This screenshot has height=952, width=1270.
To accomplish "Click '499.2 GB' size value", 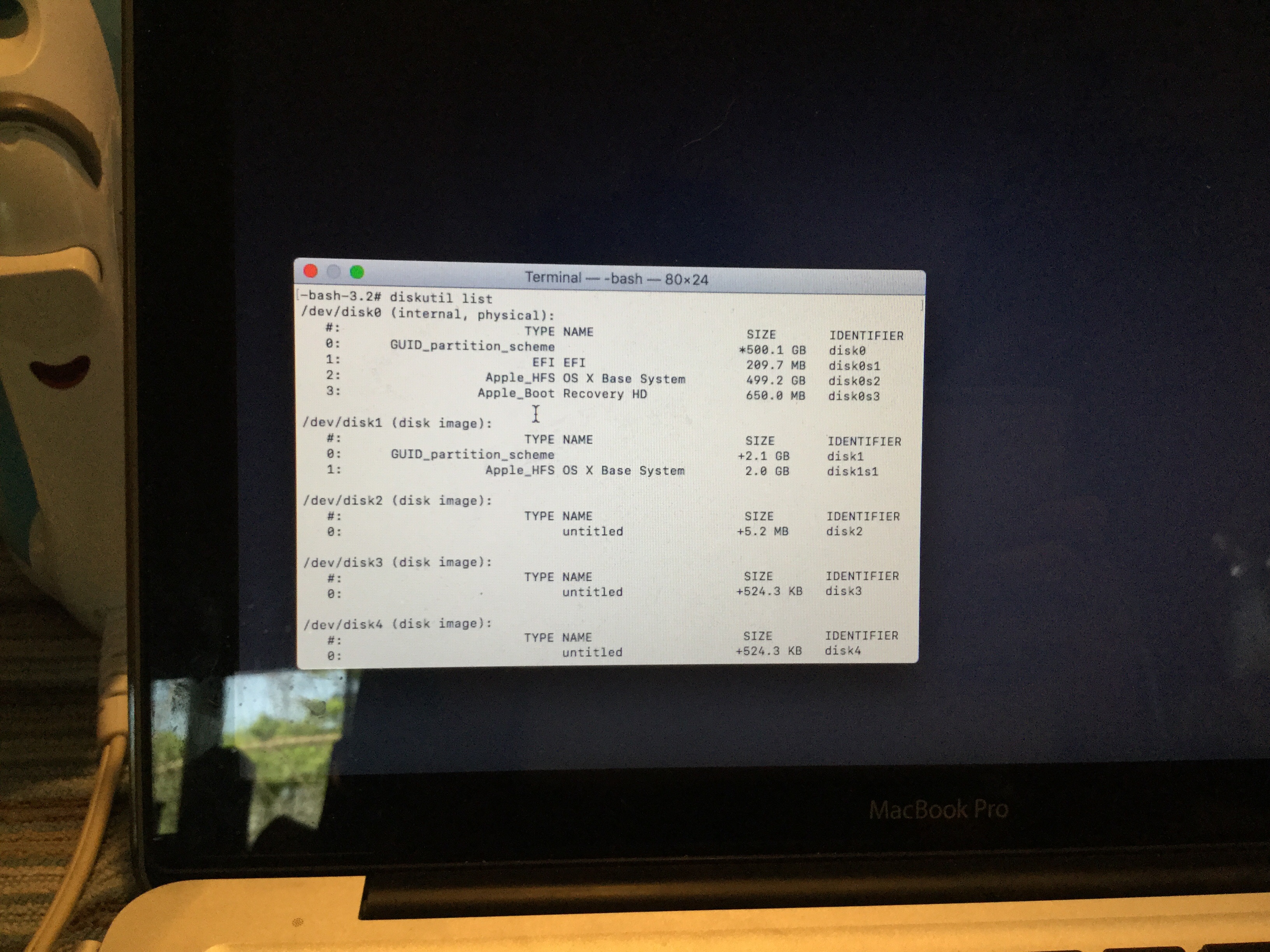I will click(x=776, y=380).
